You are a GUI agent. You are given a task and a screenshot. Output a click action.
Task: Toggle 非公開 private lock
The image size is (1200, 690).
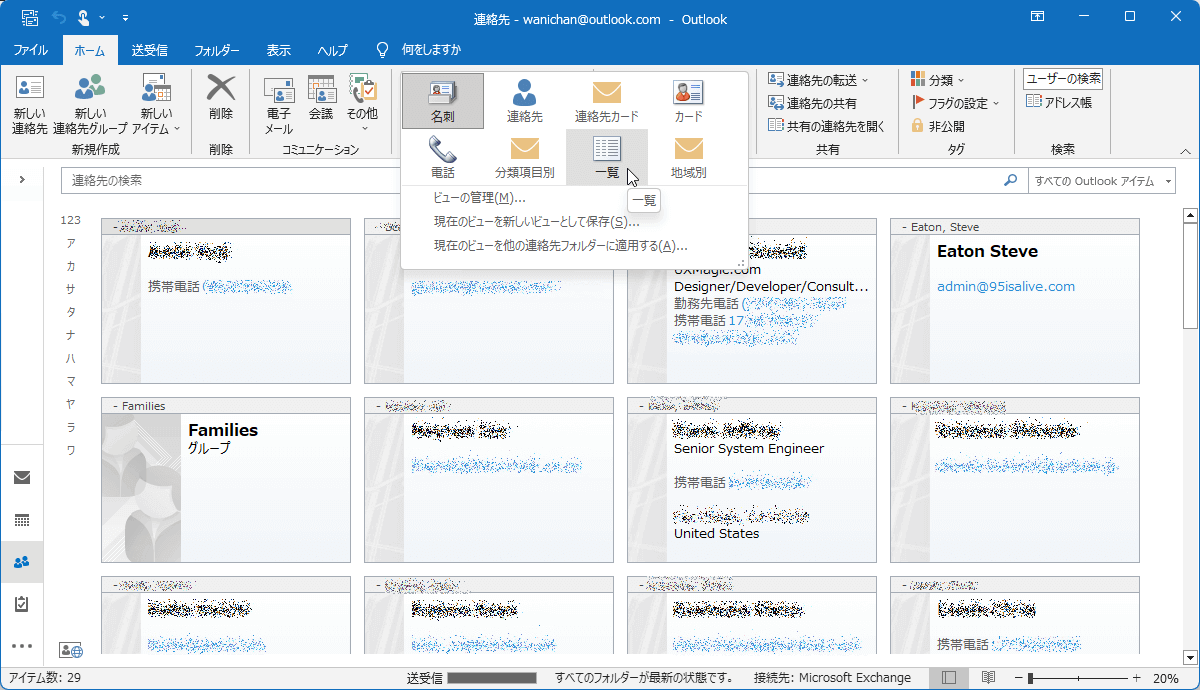938,126
